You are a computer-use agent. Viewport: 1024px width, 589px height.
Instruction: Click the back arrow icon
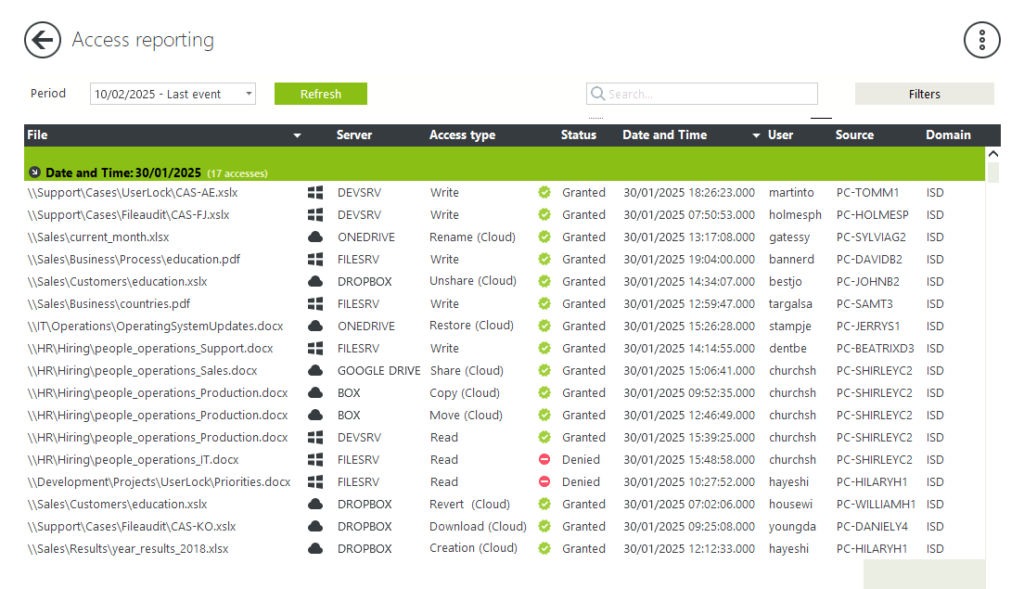click(42, 40)
